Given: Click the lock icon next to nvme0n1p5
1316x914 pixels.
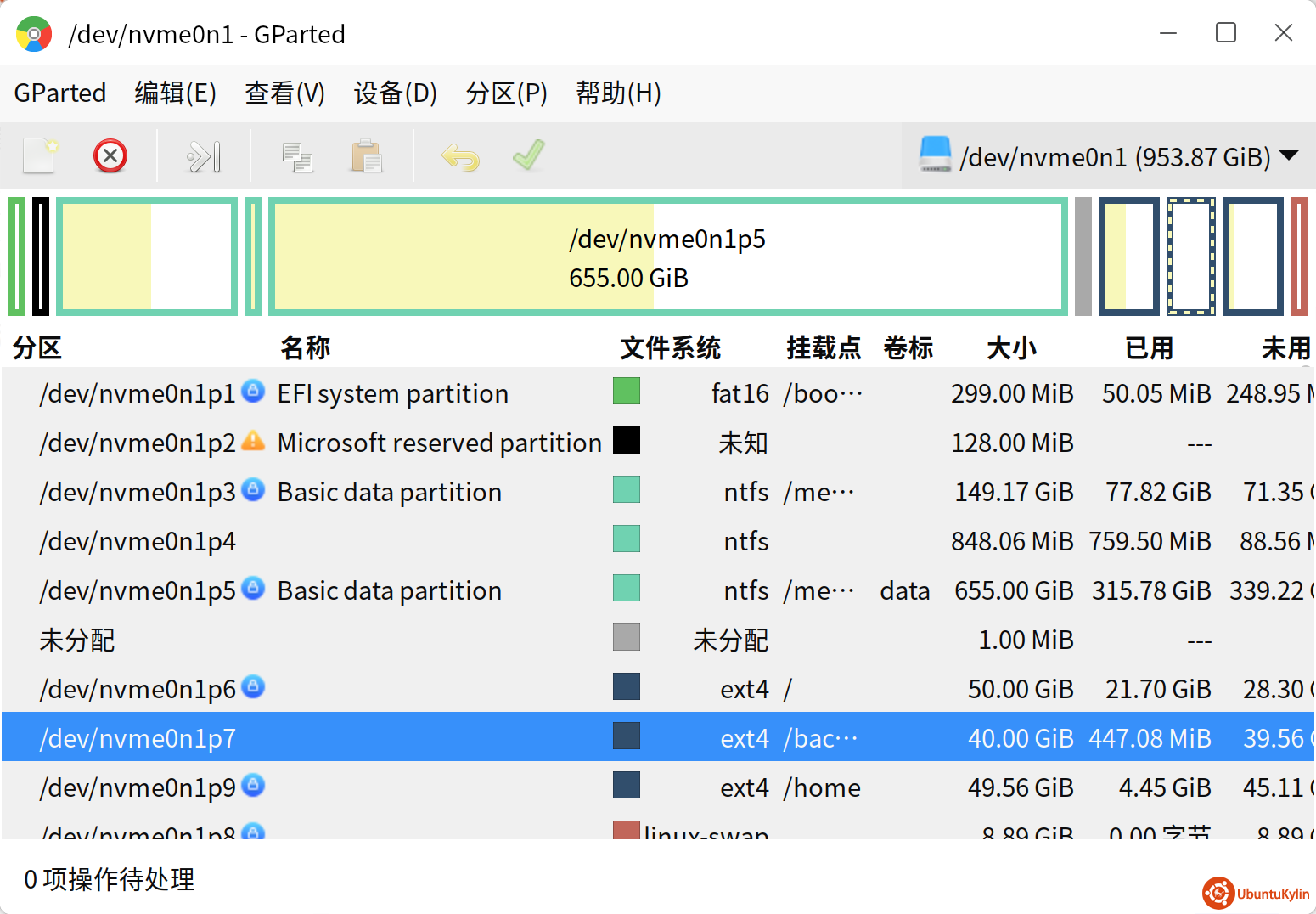Looking at the screenshot, I should point(253,588).
